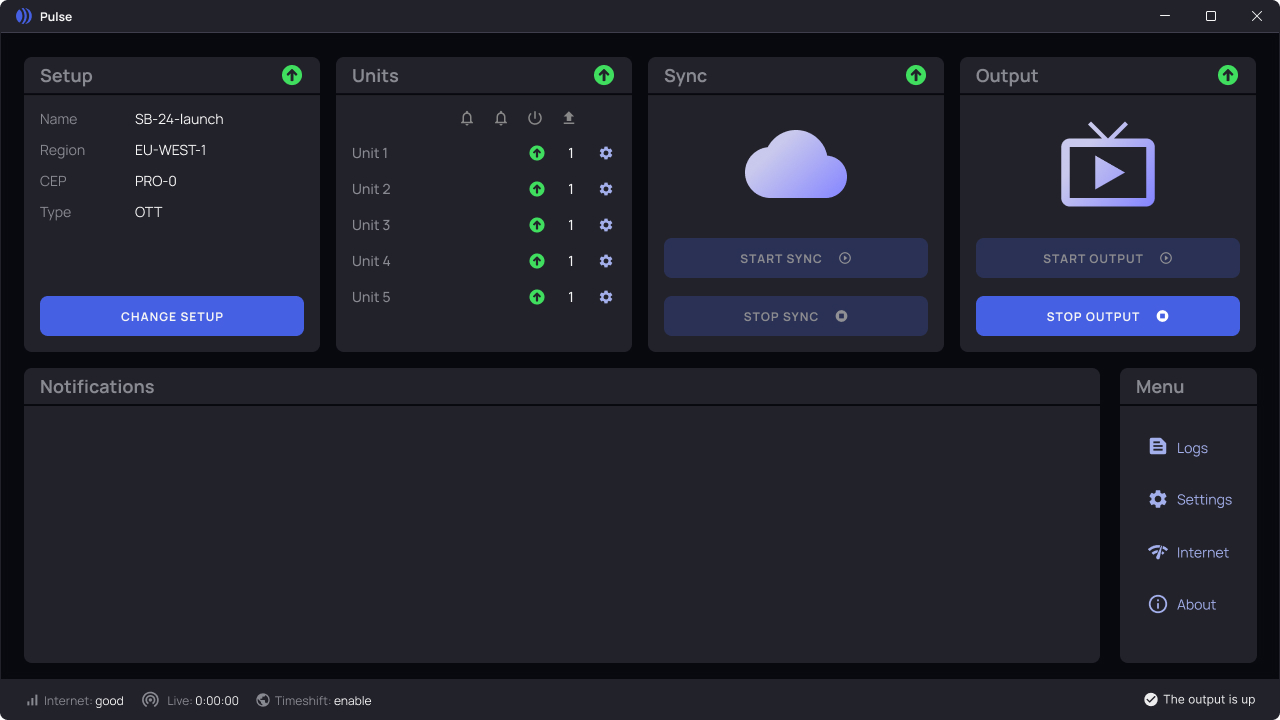Open the Unit 3 gear settings
Screen dimensions: 1280x720
606,225
